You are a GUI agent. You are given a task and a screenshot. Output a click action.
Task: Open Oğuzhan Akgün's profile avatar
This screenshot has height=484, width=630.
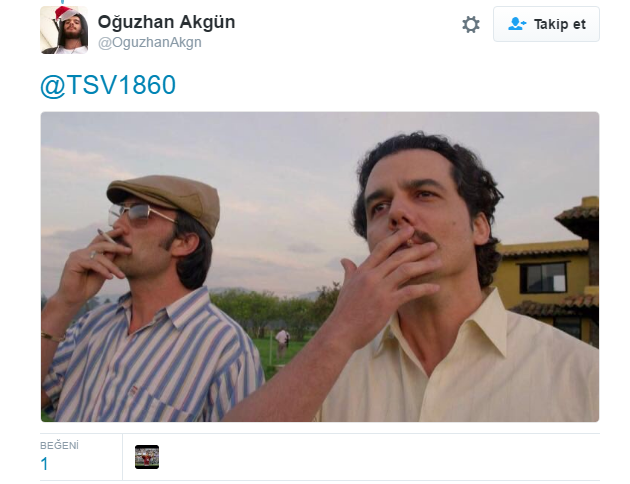point(64,30)
